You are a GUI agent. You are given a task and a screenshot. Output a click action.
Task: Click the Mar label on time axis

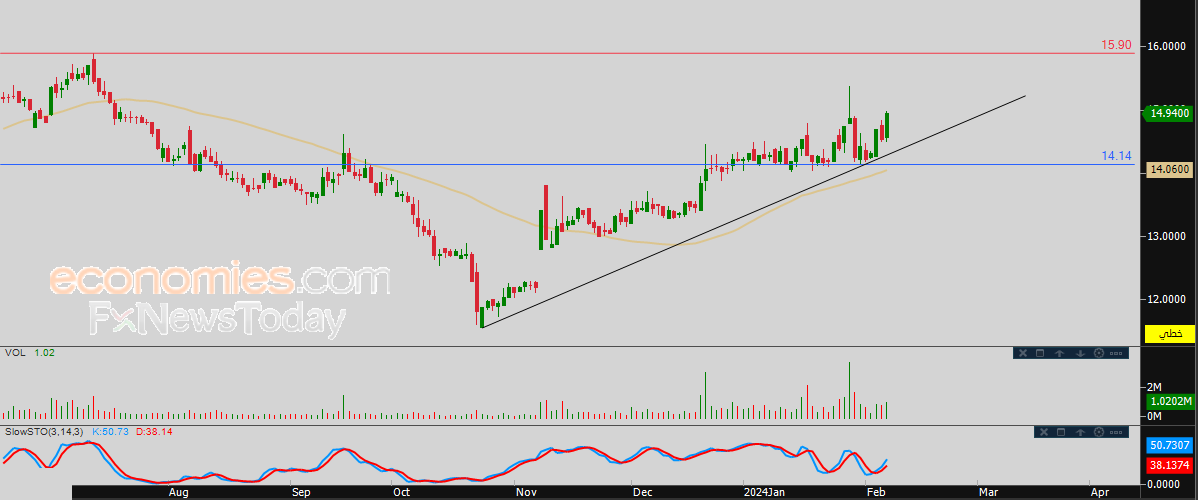[x=989, y=492]
